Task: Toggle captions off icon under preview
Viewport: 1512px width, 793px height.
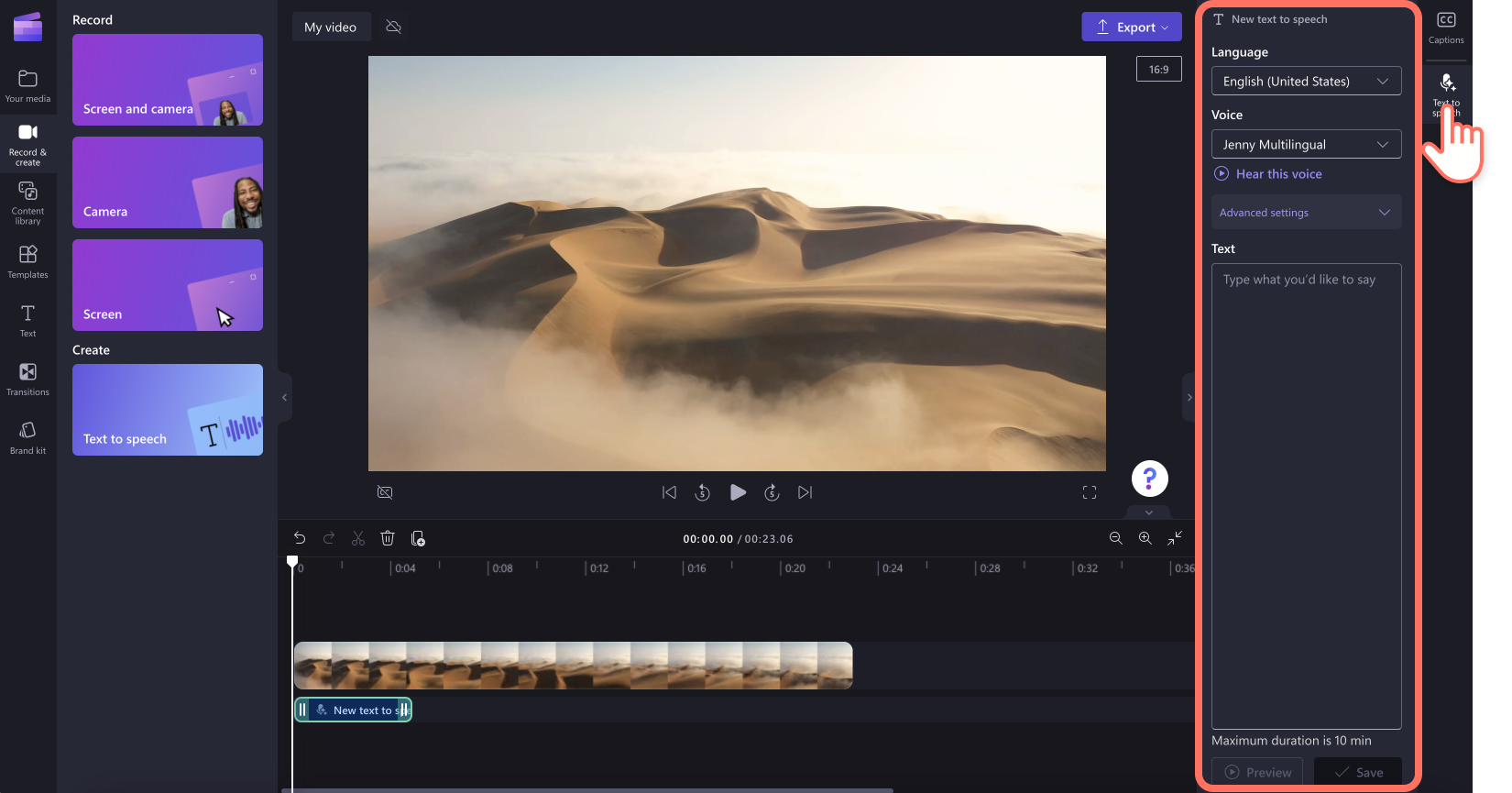Action: tap(385, 492)
